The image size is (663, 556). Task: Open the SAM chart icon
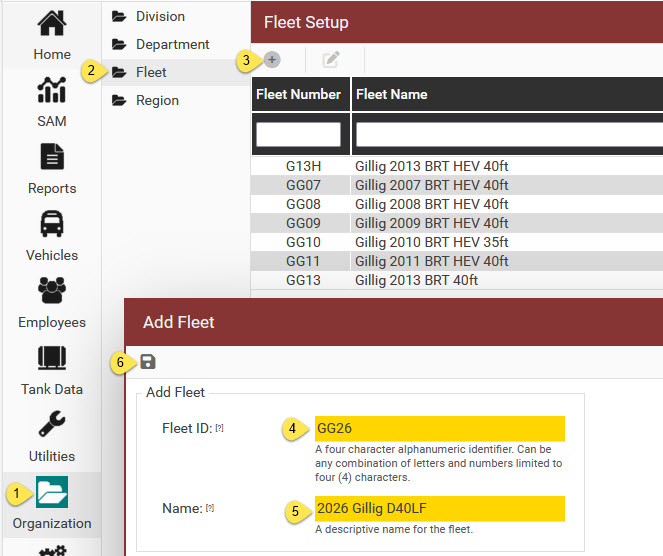(52, 90)
